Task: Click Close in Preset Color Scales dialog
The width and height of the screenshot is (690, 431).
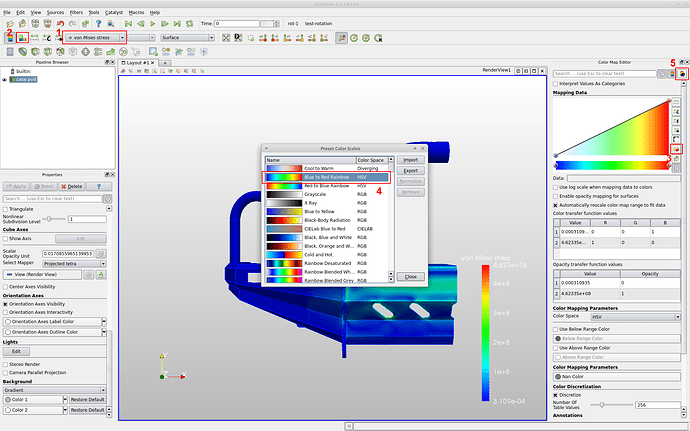Action: 409,275
